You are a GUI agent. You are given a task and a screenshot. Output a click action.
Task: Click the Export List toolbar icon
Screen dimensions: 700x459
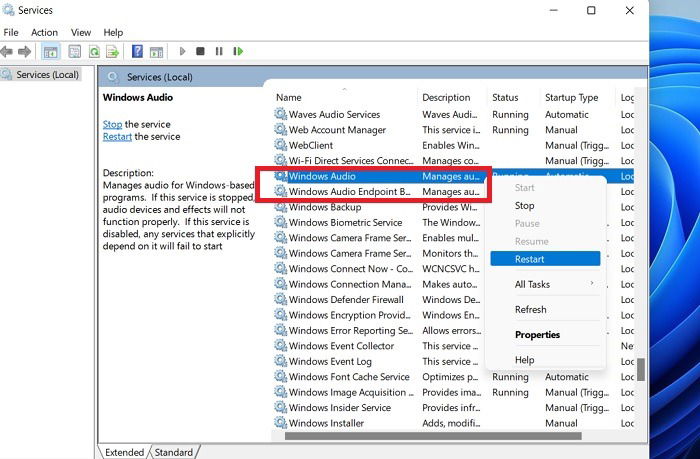click(112, 52)
